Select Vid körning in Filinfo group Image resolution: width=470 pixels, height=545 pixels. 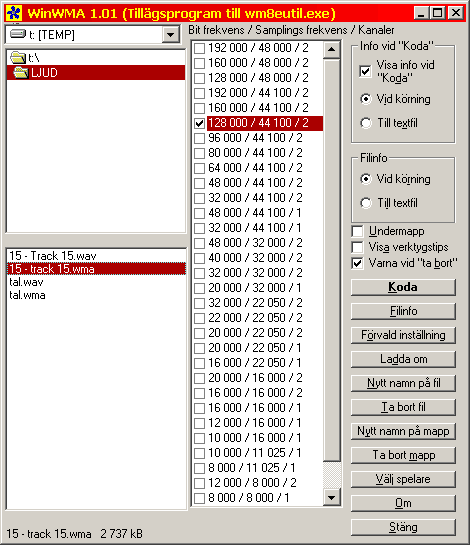(x=366, y=179)
